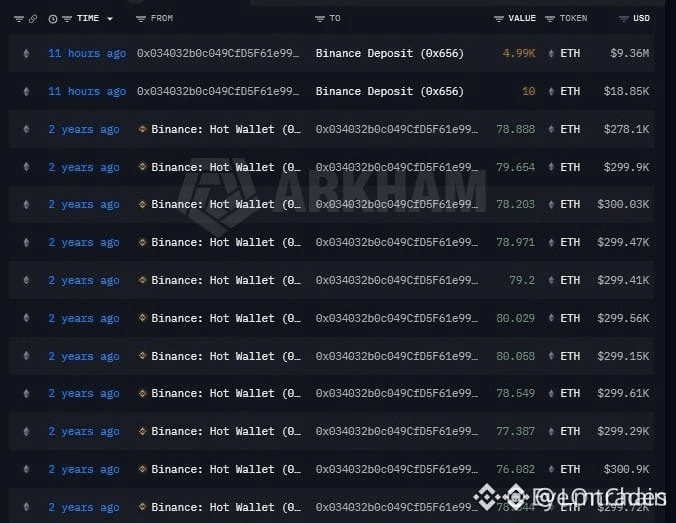The width and height of the screenshot is (676, 523).
Task: Open Binance: Hot Wallet in $299.41K row
Action: click(x=226, y=280)
